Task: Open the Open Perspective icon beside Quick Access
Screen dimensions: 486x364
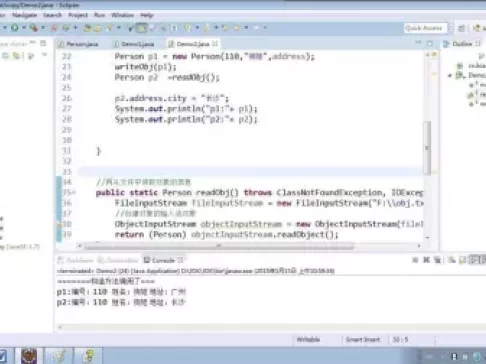Action: (x=462, y=28)
